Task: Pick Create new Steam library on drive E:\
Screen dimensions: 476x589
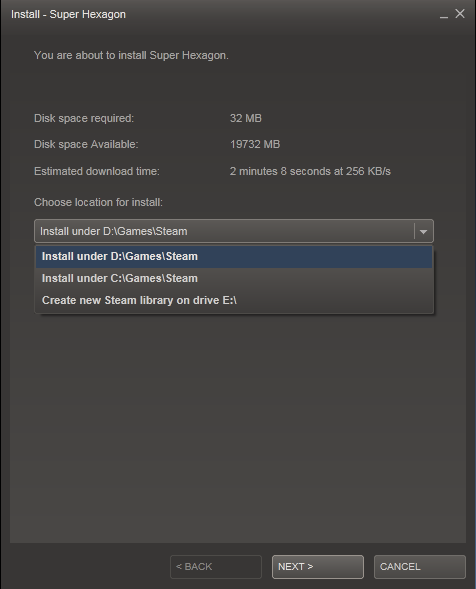Action: [x=234, y=300]
